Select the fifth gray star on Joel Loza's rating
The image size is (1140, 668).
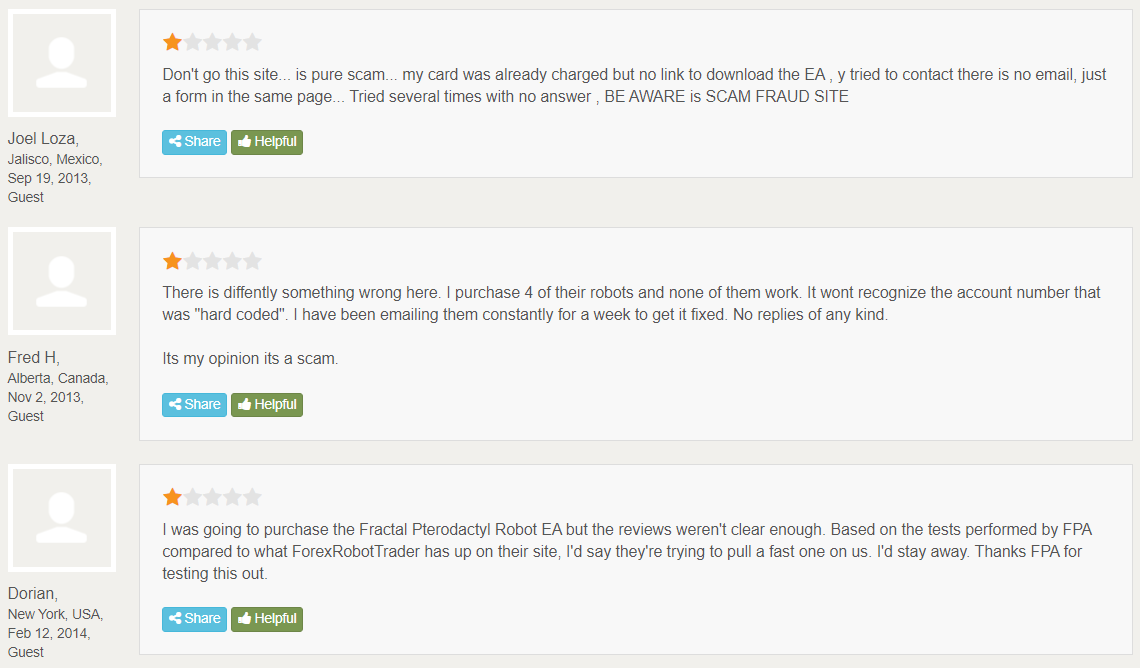pos(252,42)
